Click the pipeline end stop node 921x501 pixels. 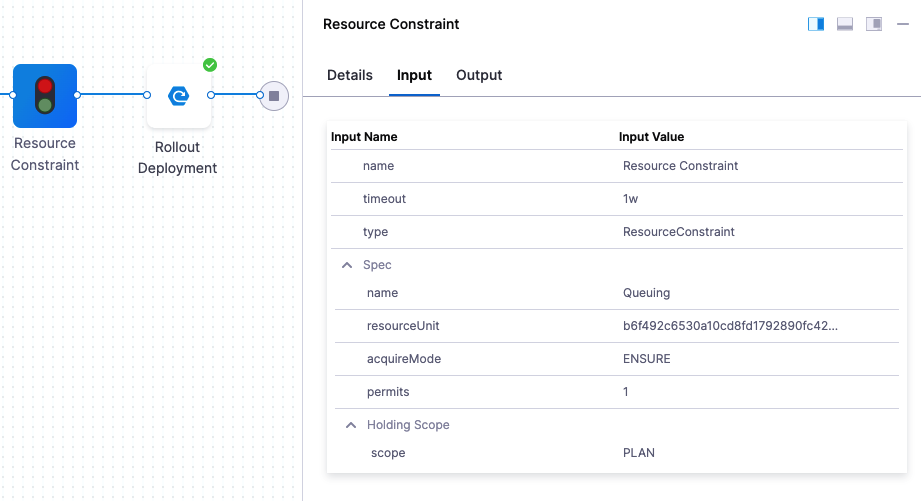tap(274, 96)
